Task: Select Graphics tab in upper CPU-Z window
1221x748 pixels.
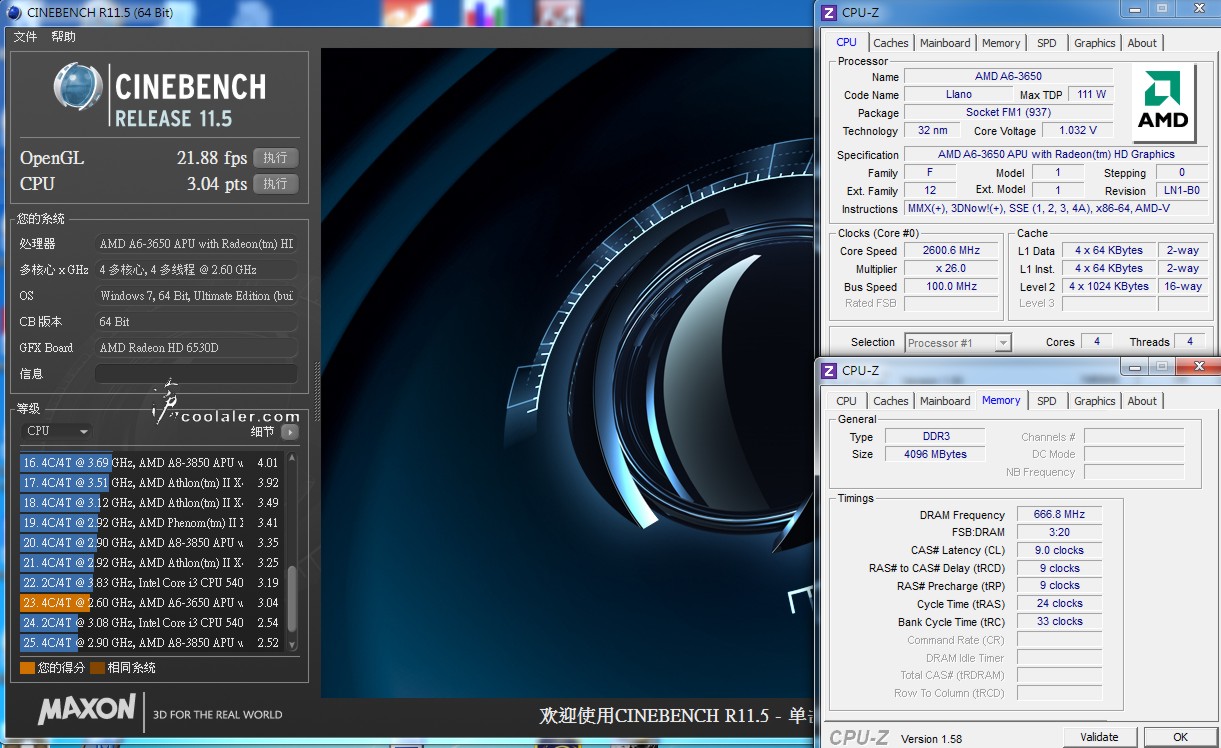Action: pyautogui.click(x=1094, y=43)
